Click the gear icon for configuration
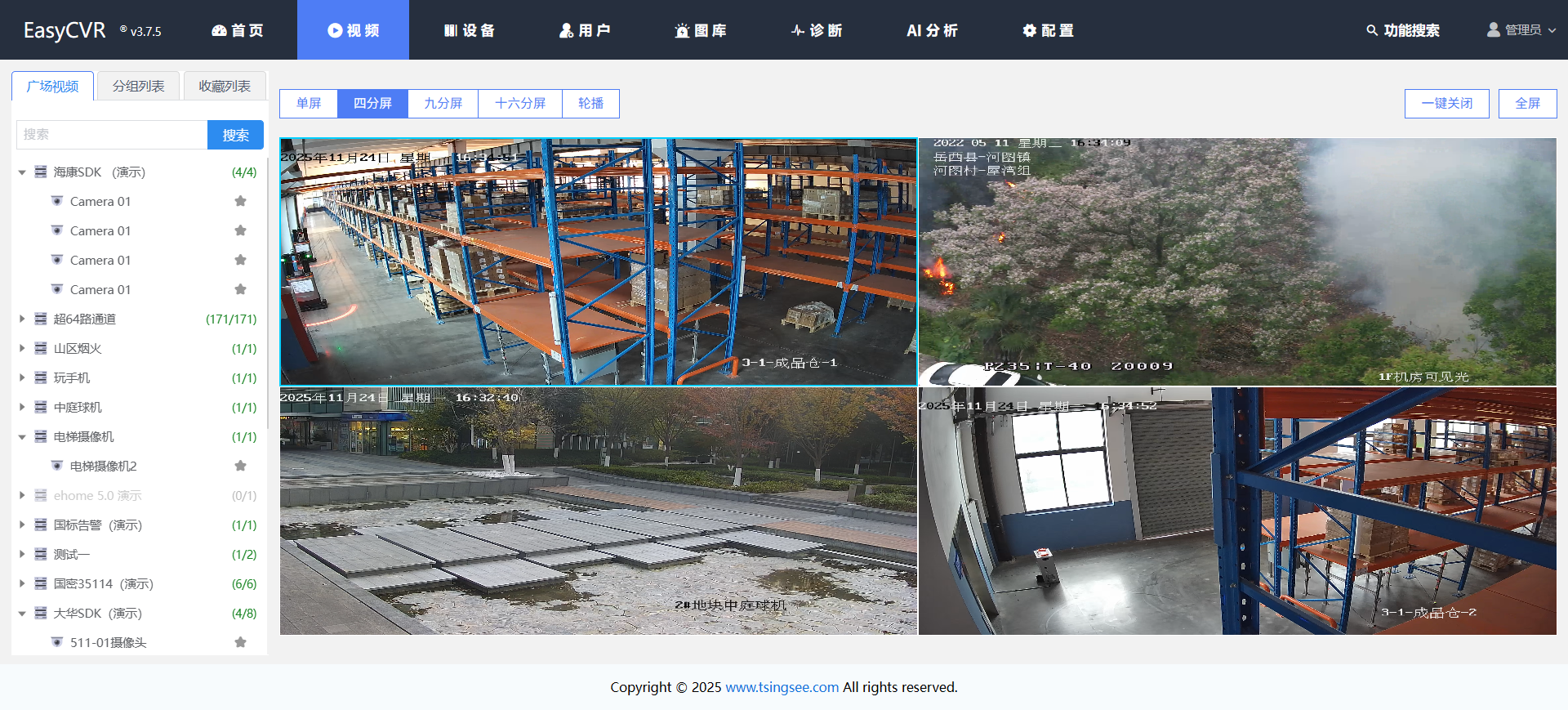1568x710 pixels. click(1029, 30)
